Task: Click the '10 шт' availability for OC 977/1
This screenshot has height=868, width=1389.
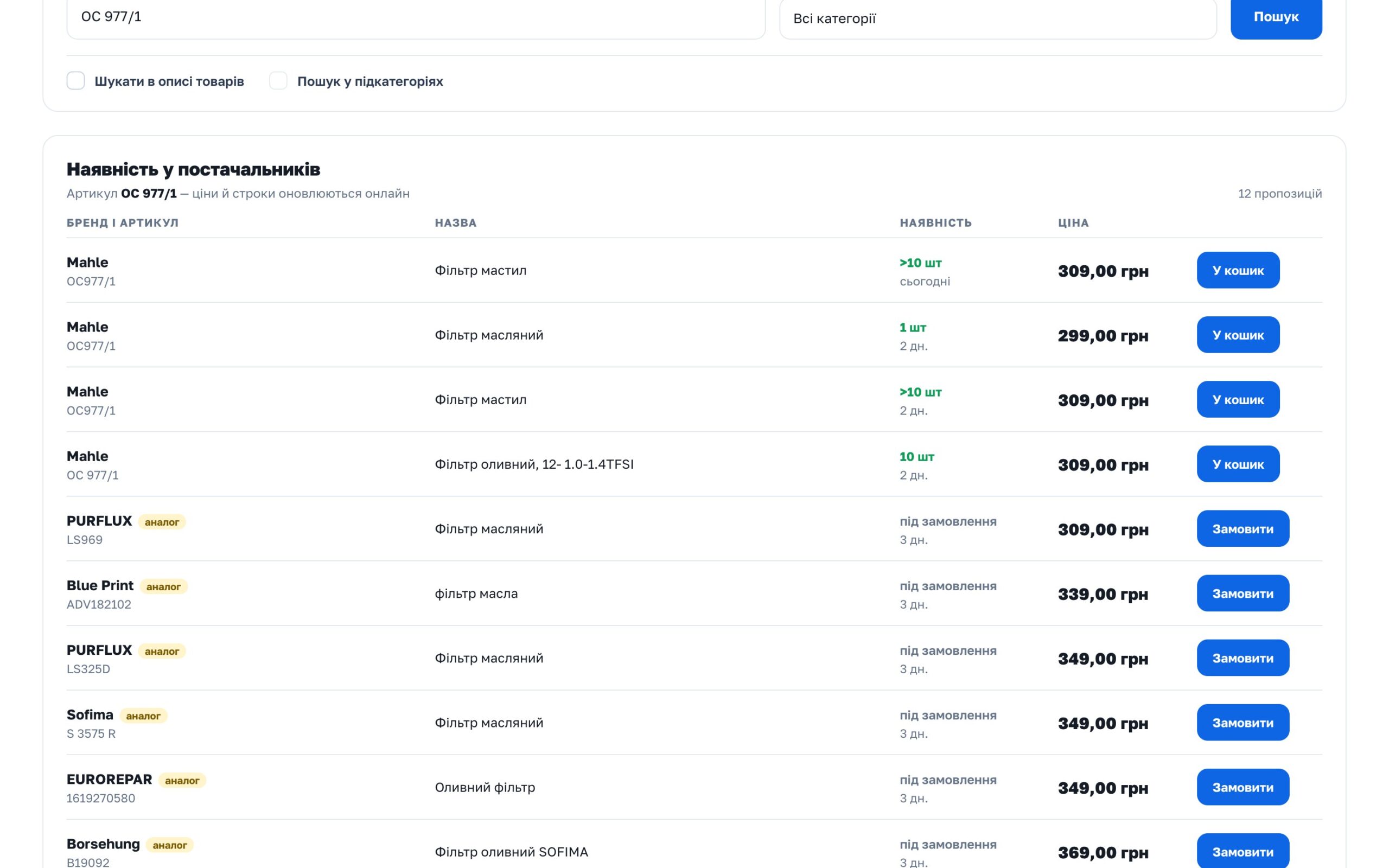Action: (916, 457)
